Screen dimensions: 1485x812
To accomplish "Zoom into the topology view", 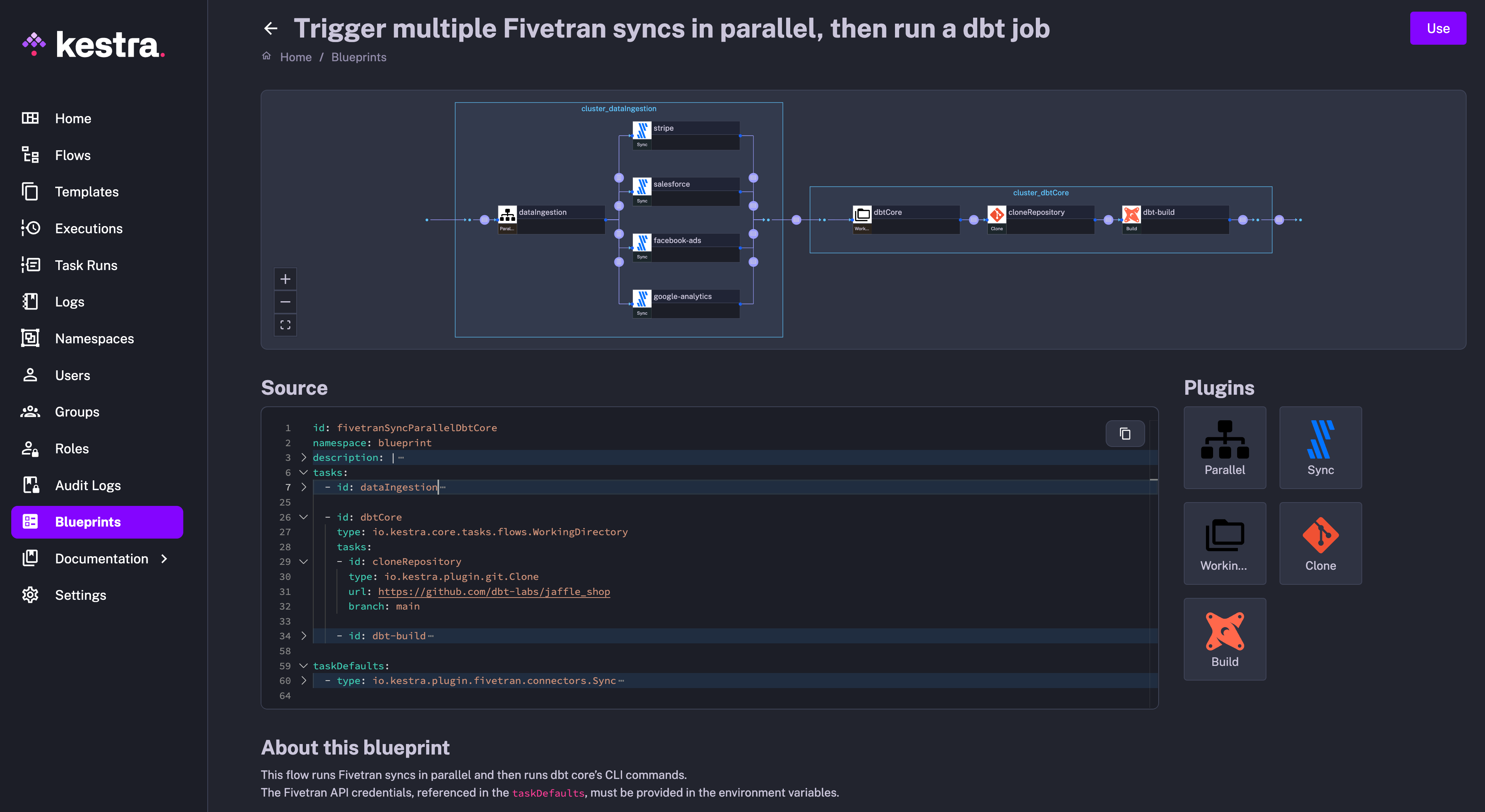I will (x=285, y=279).
